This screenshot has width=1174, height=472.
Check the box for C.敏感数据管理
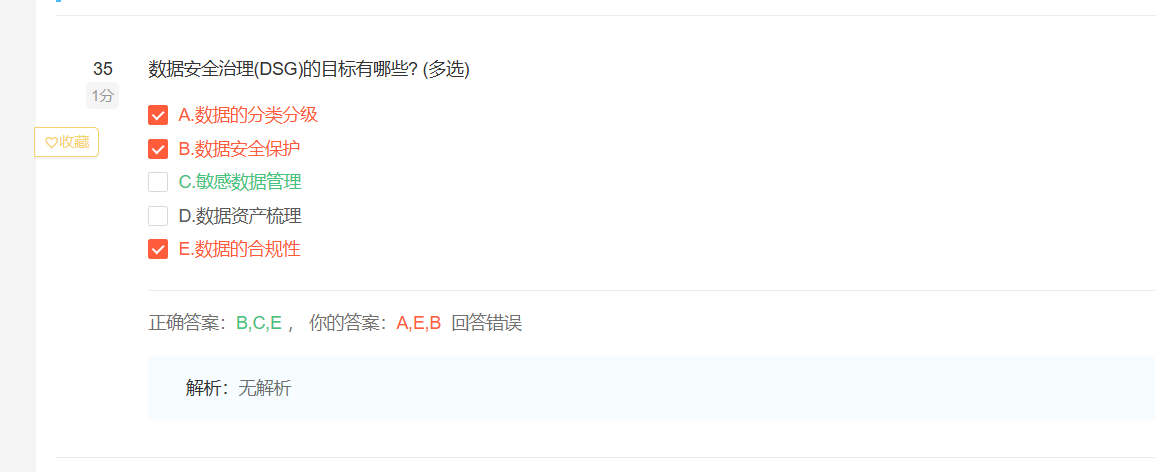click(158, 182)
